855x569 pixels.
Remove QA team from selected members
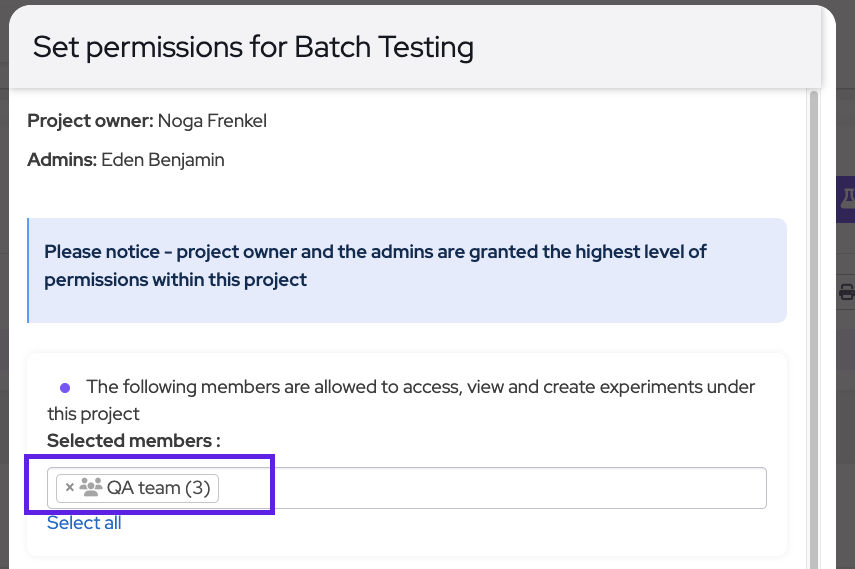click(69, 487)
